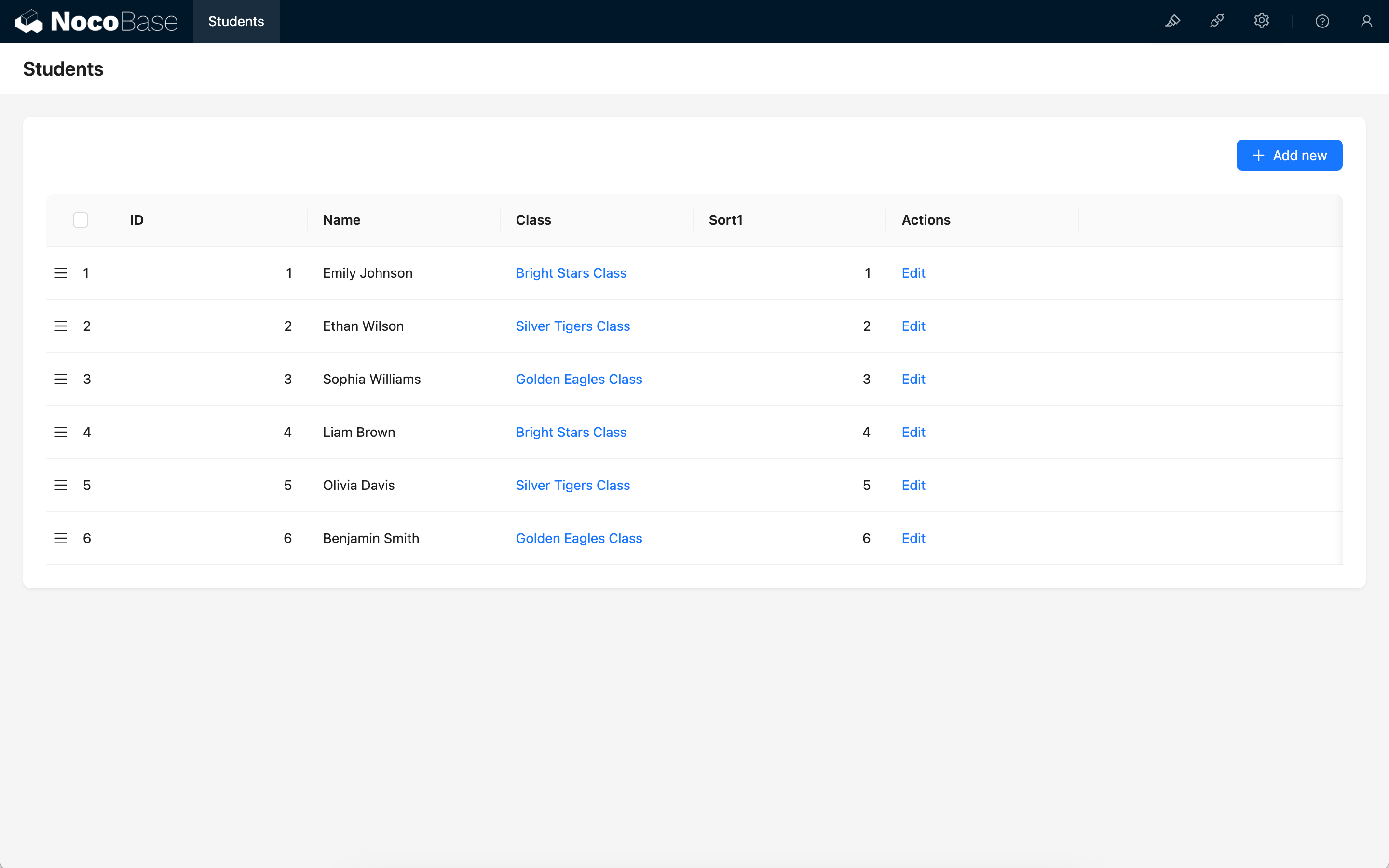Edit the Ethan Wilson record
The image size is (1389, 868).
tap(912, 326)
